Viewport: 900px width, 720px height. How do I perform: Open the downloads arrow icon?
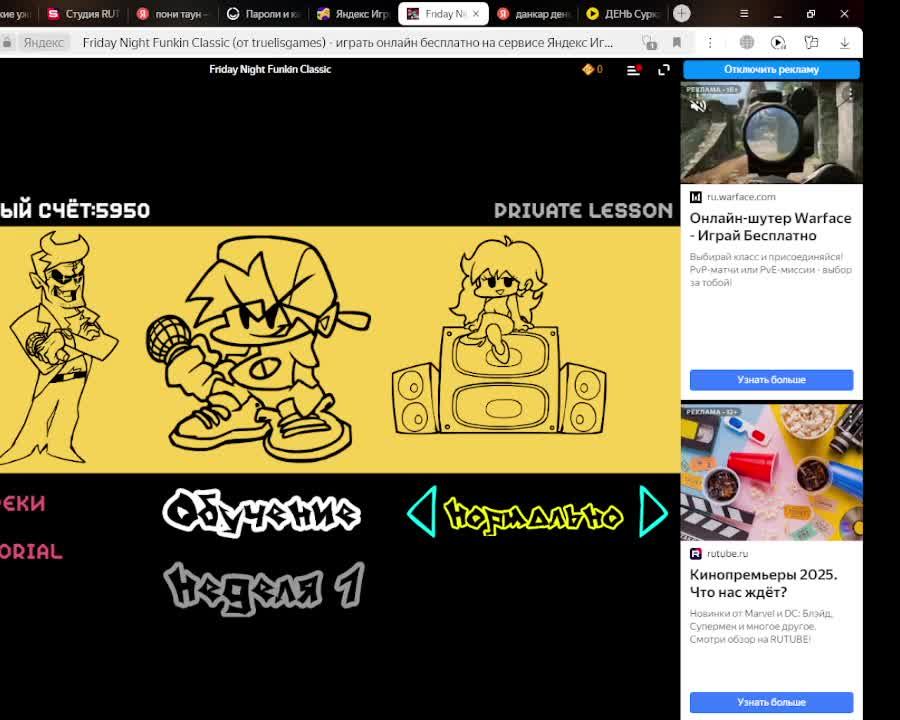[844, 42]
